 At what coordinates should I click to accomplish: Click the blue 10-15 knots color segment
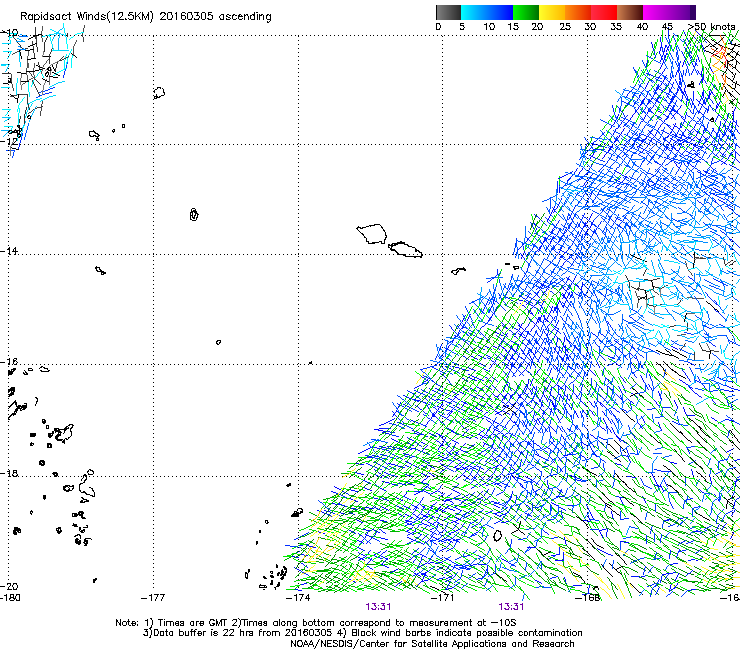coord(500,12)
